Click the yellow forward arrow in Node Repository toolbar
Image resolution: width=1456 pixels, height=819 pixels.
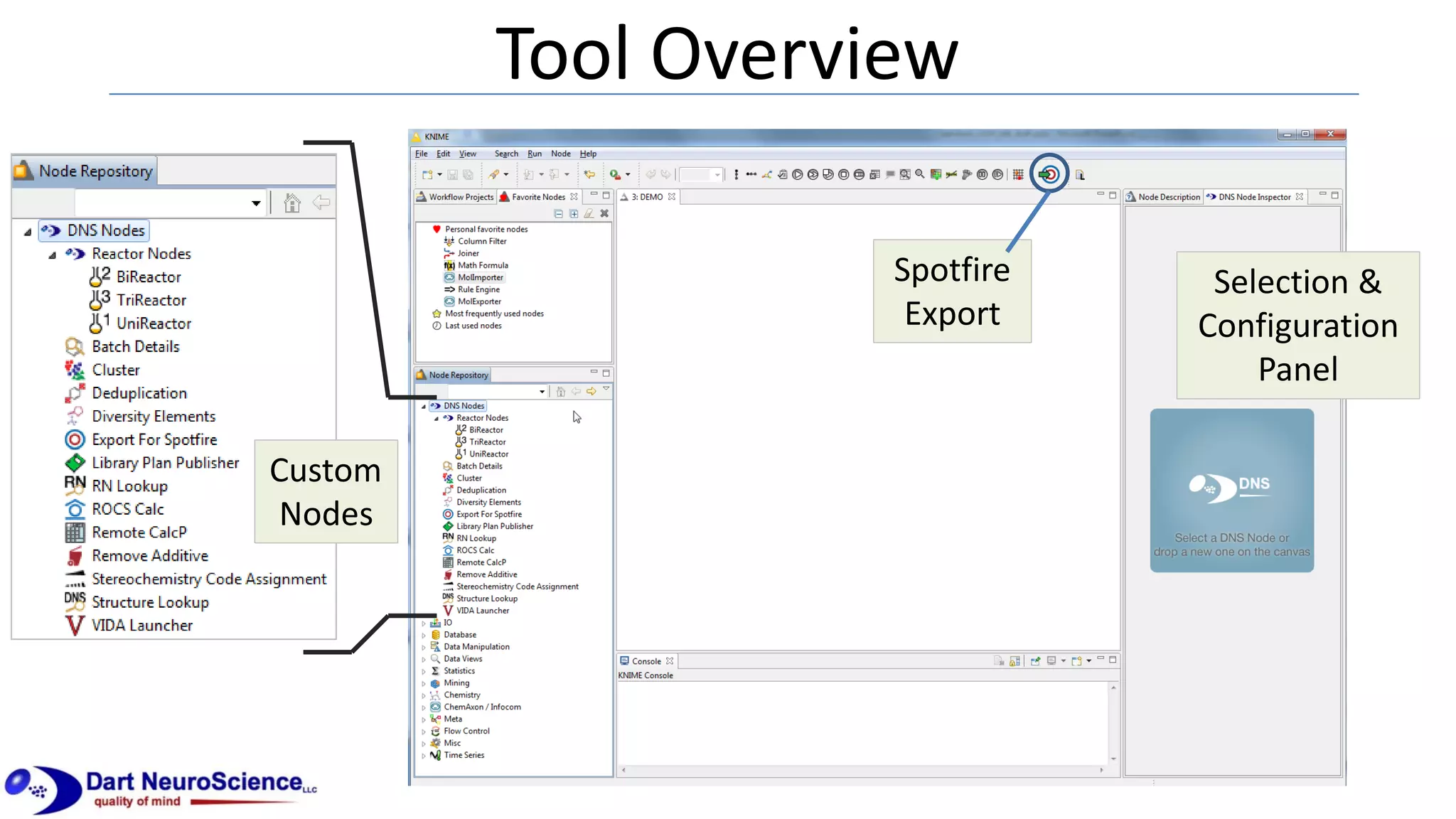coord(591,391)
